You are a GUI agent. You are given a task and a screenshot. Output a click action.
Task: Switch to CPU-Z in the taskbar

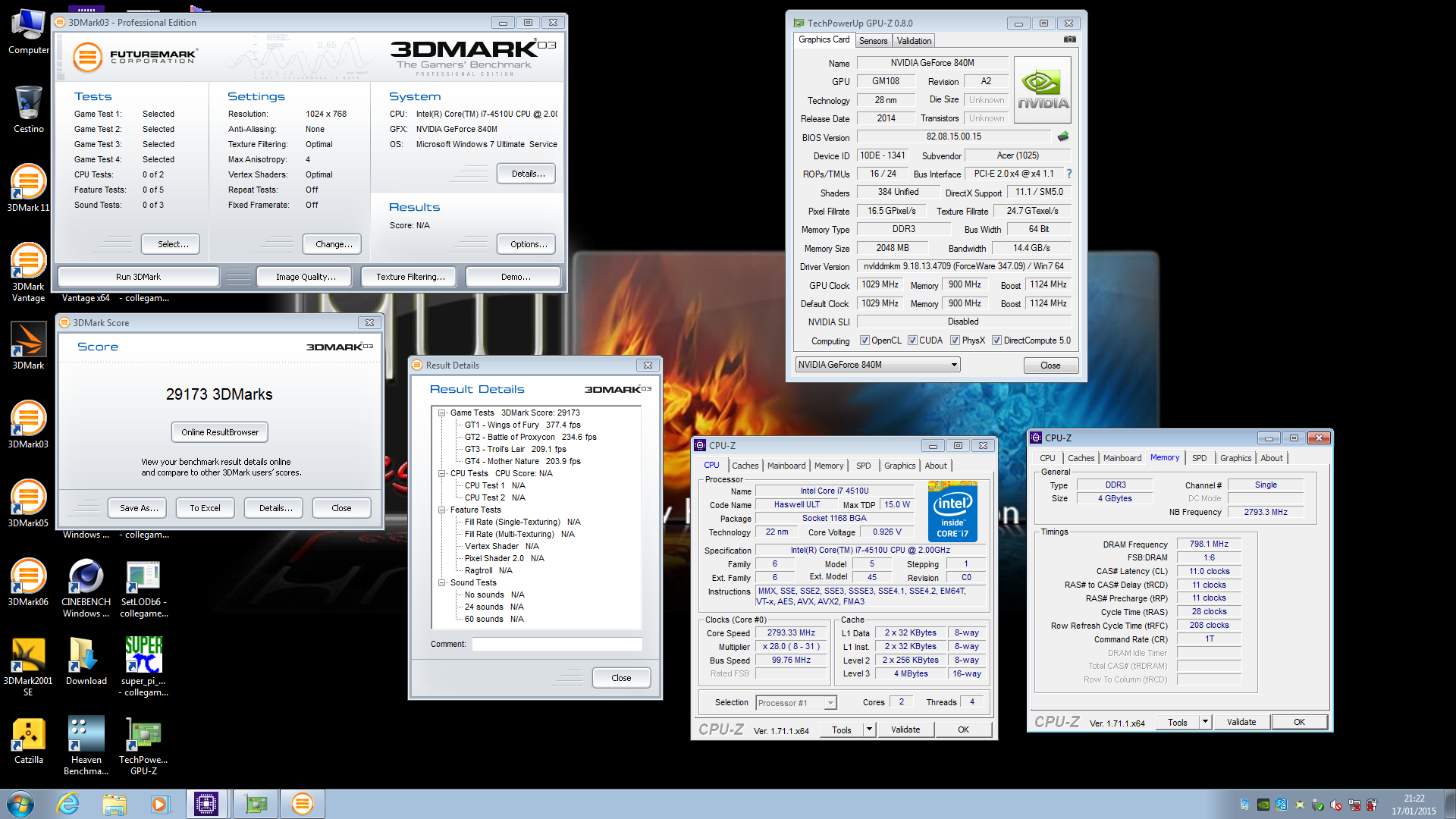(206, 804)
